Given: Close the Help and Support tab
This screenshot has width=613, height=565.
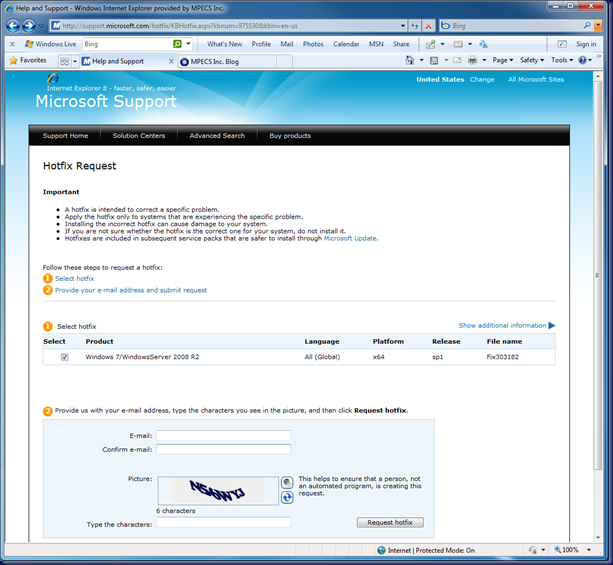Looking at the screenshot, I should pyautogui.click(x=171, y=61).
